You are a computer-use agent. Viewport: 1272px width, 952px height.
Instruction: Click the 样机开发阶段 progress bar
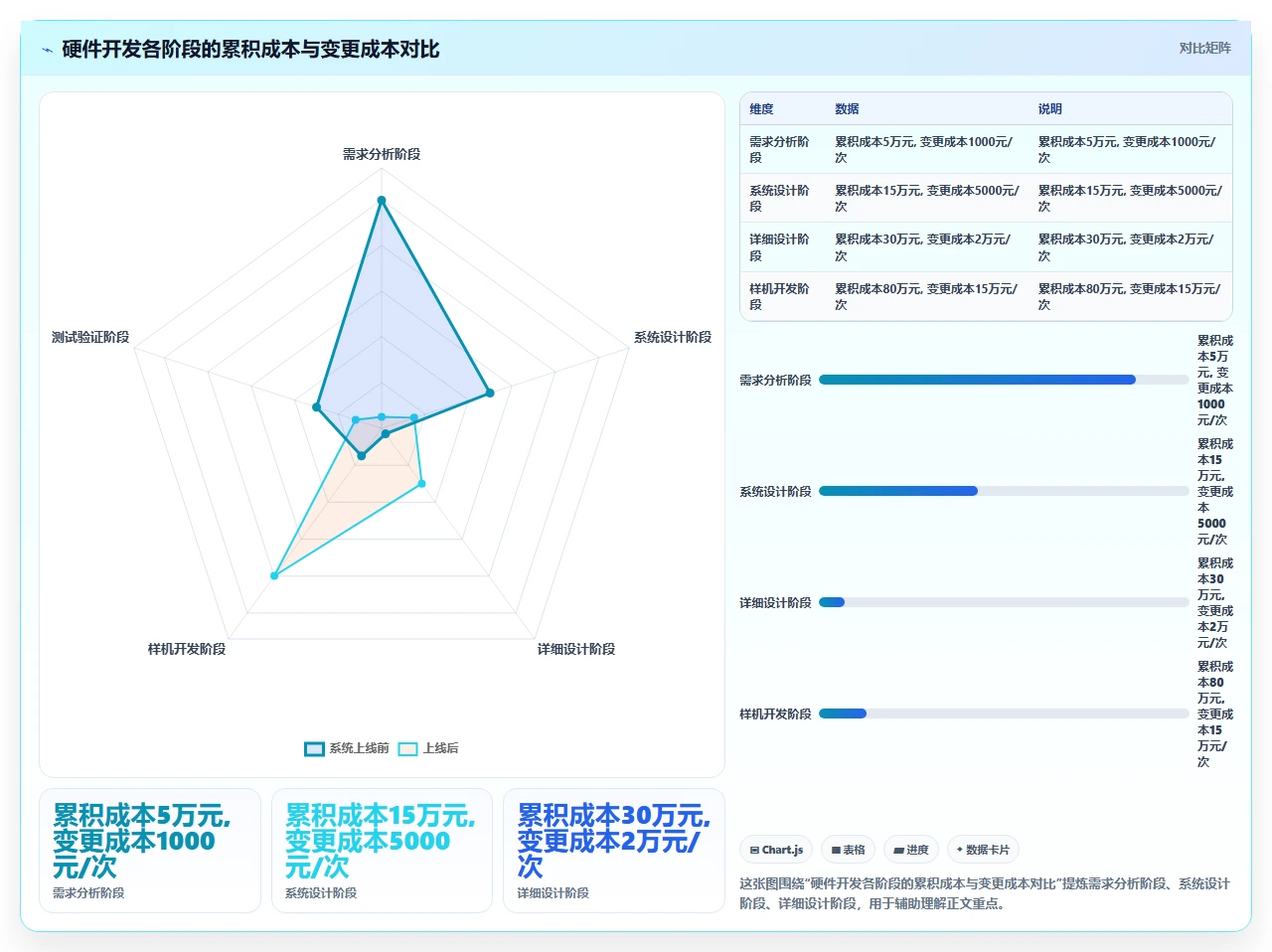1004,714
